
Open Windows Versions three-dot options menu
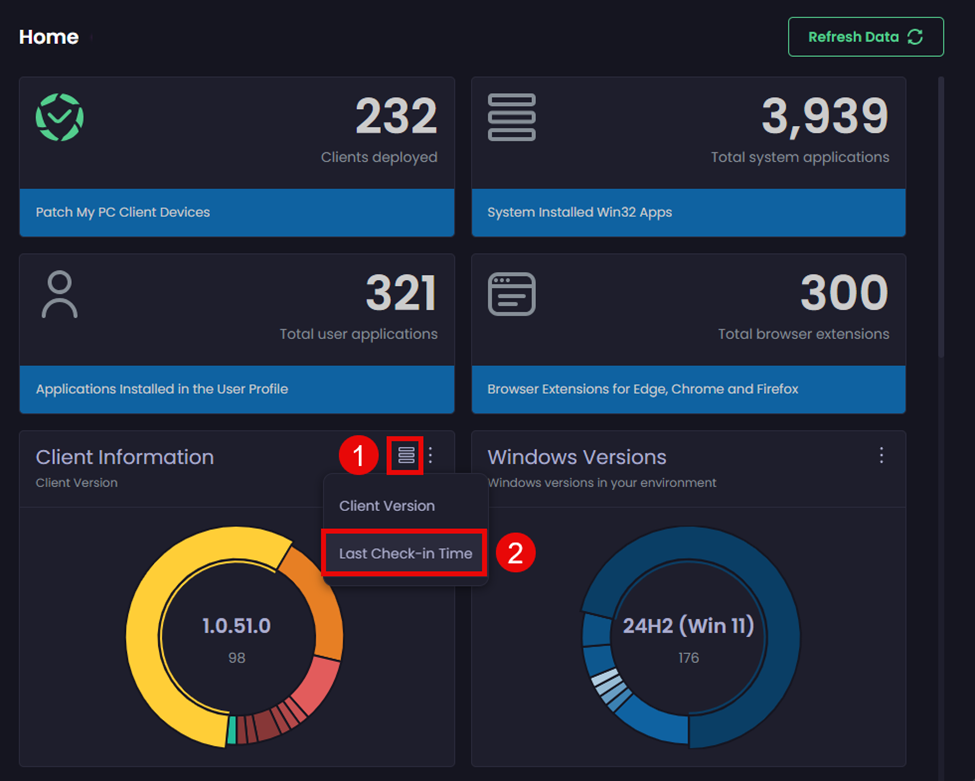[x=881, y=456]
